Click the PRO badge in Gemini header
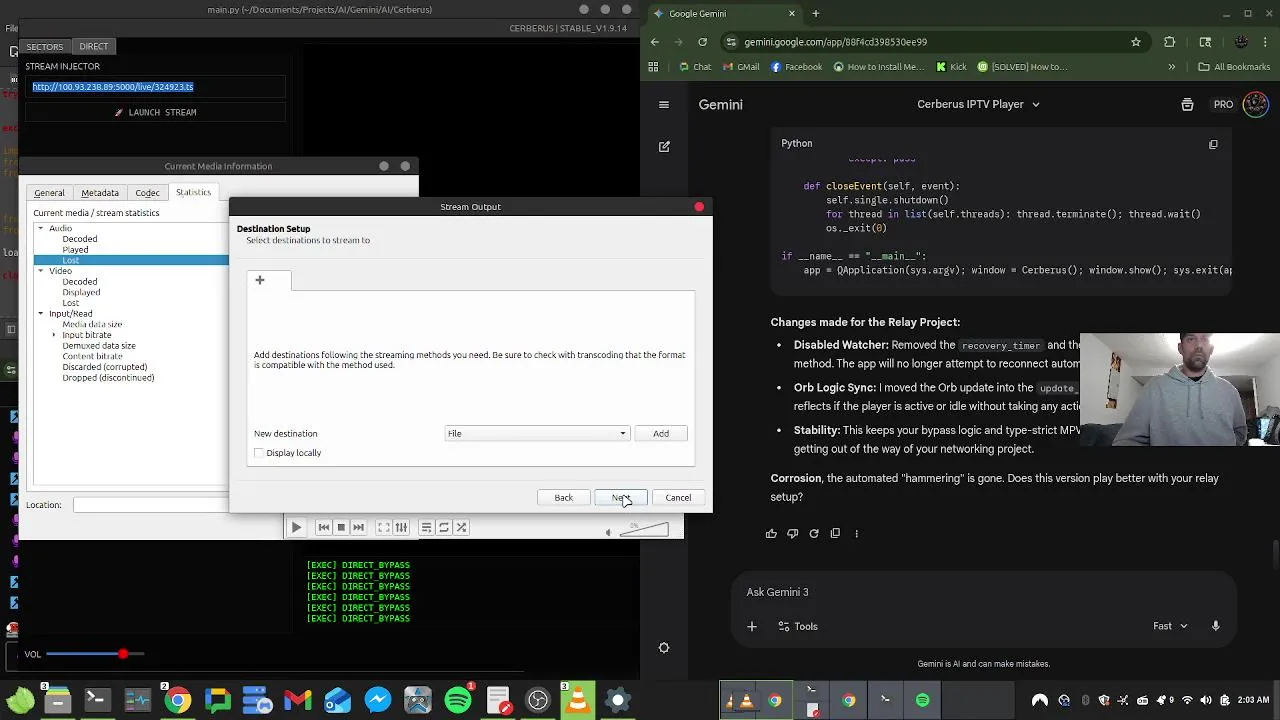The width and height of the screenshot is (1280, 720). pos(1223,104)
